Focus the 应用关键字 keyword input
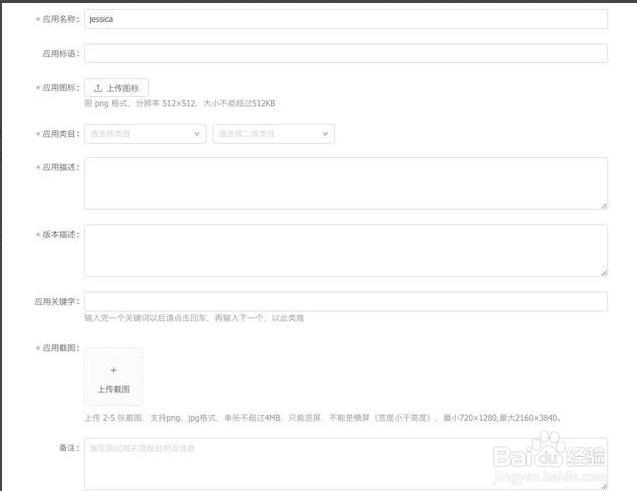 [x=346, y=301]
